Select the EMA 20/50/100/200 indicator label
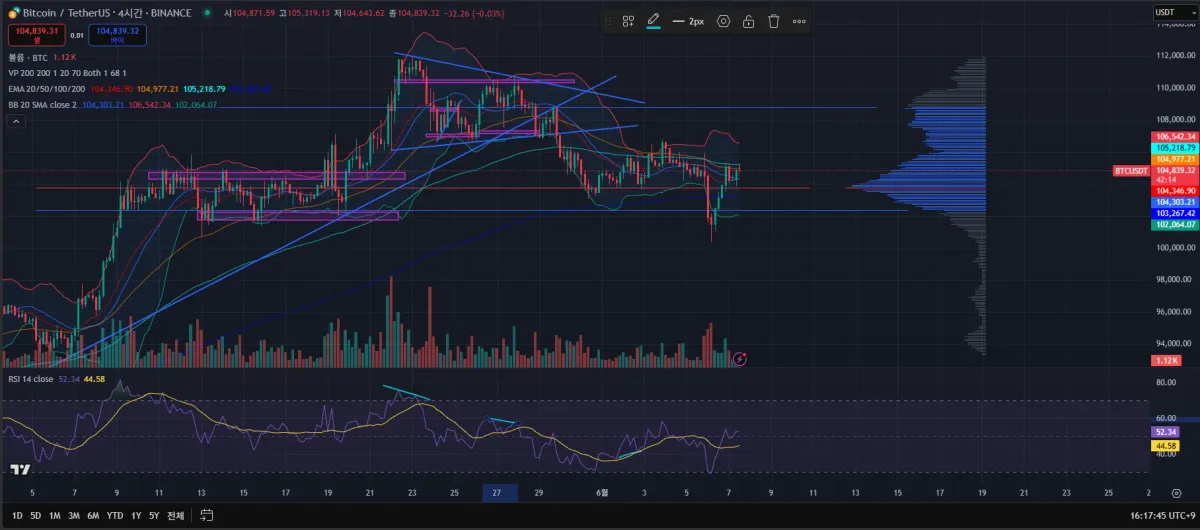 click(x=47, y=89)
